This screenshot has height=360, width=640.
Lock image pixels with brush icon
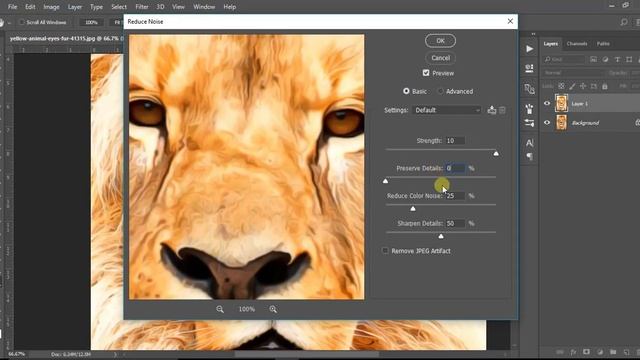pyautogui.click(x=572, y=86)
